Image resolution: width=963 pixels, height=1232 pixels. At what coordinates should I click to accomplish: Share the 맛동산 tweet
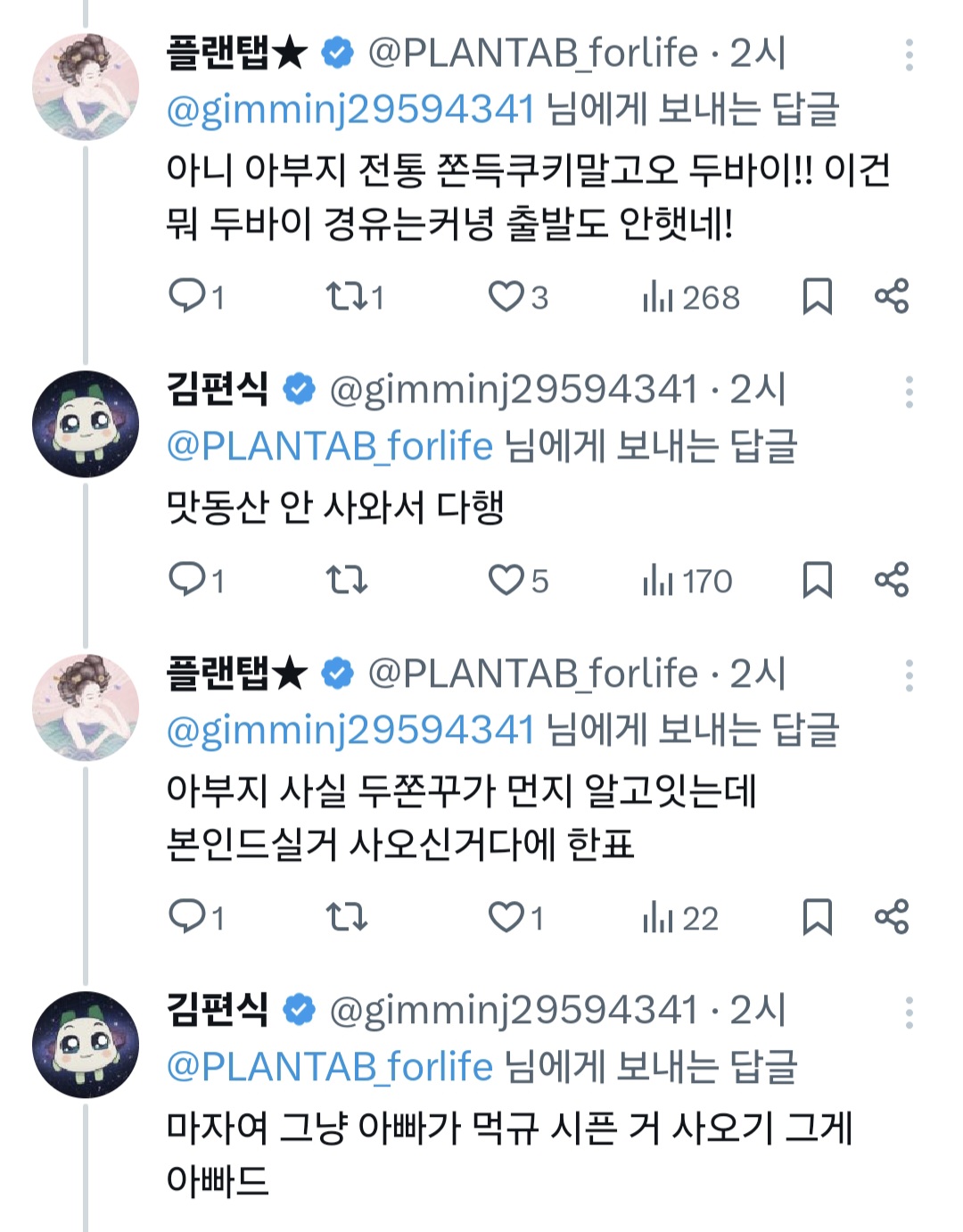(x=891, y=579)
